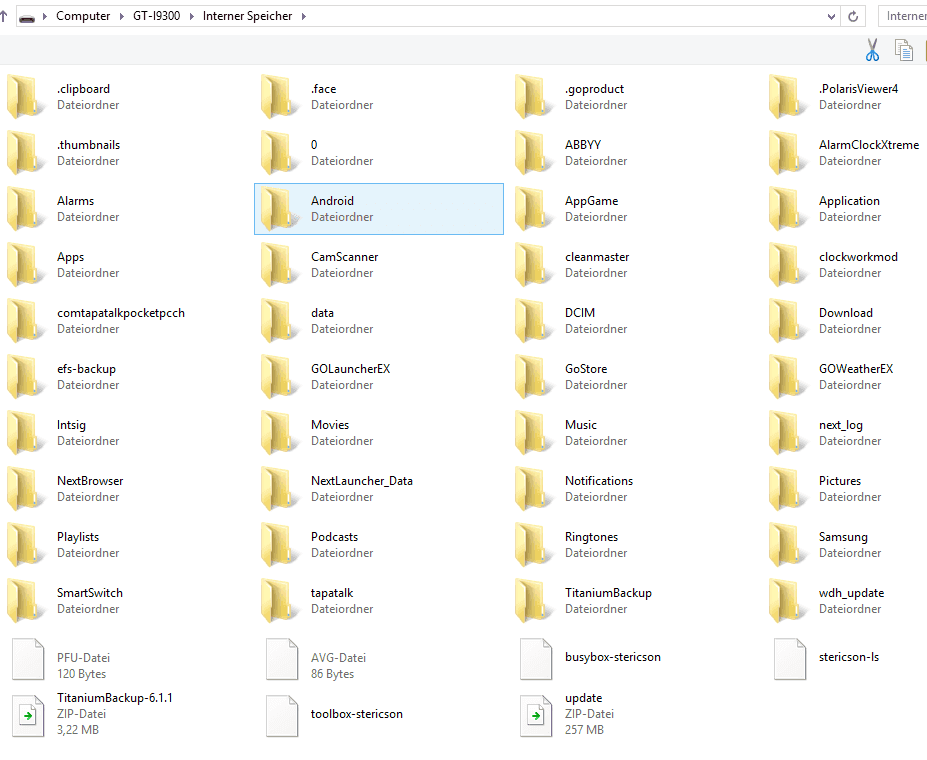The height and width of the screenshot is (760, 927).
Task: Select the AppGame folder icon
Action: coord(534,209)
